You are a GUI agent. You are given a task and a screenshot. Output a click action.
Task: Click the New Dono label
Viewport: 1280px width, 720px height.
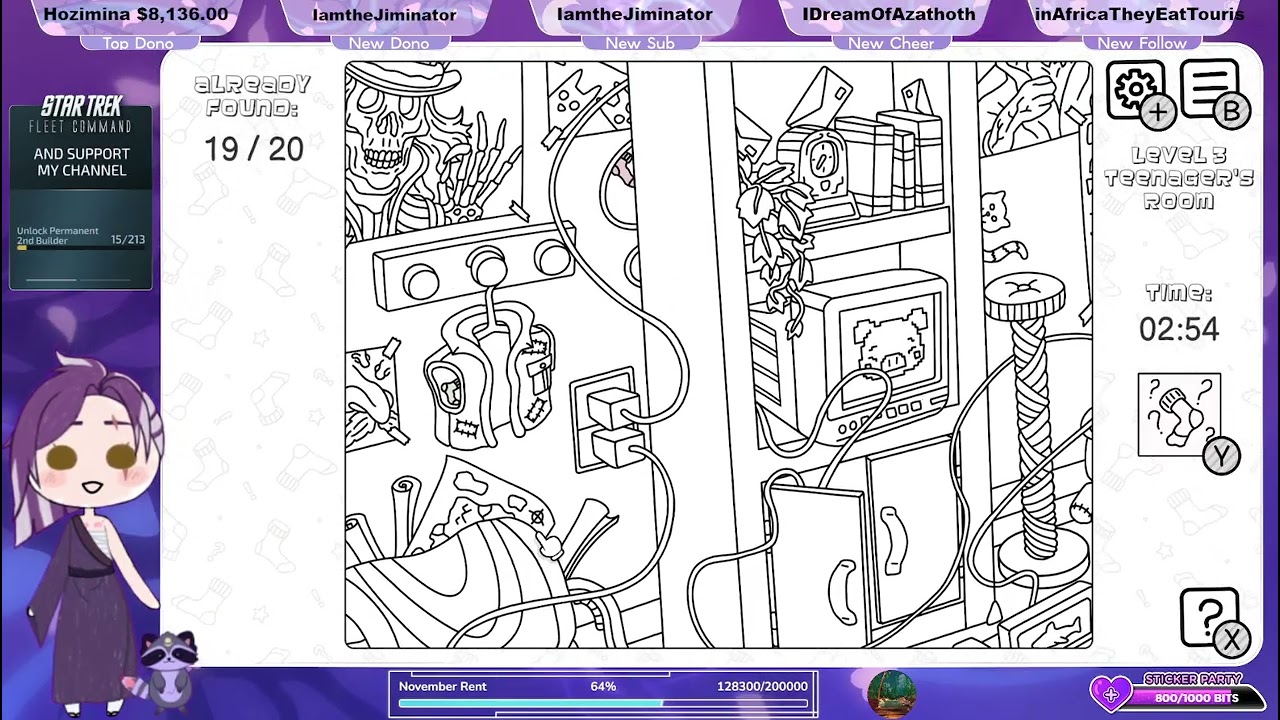pyautogui.click(x=389, y=43)
